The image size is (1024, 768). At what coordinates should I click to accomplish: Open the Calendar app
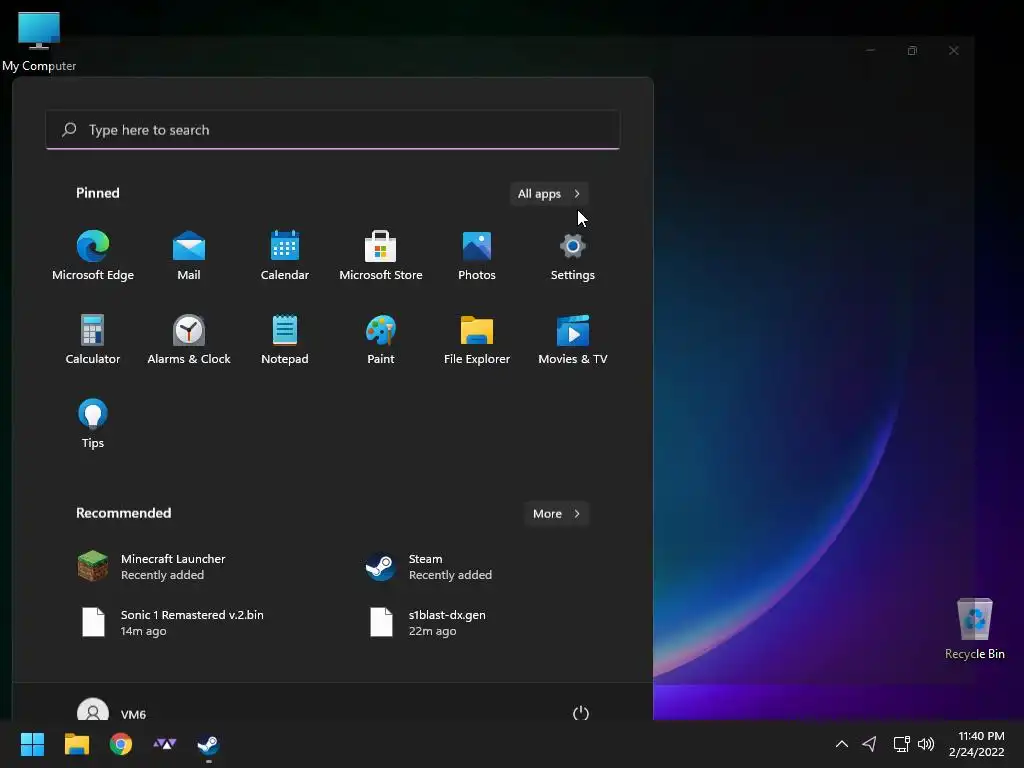pyautogui.click(x=285, y=255)
